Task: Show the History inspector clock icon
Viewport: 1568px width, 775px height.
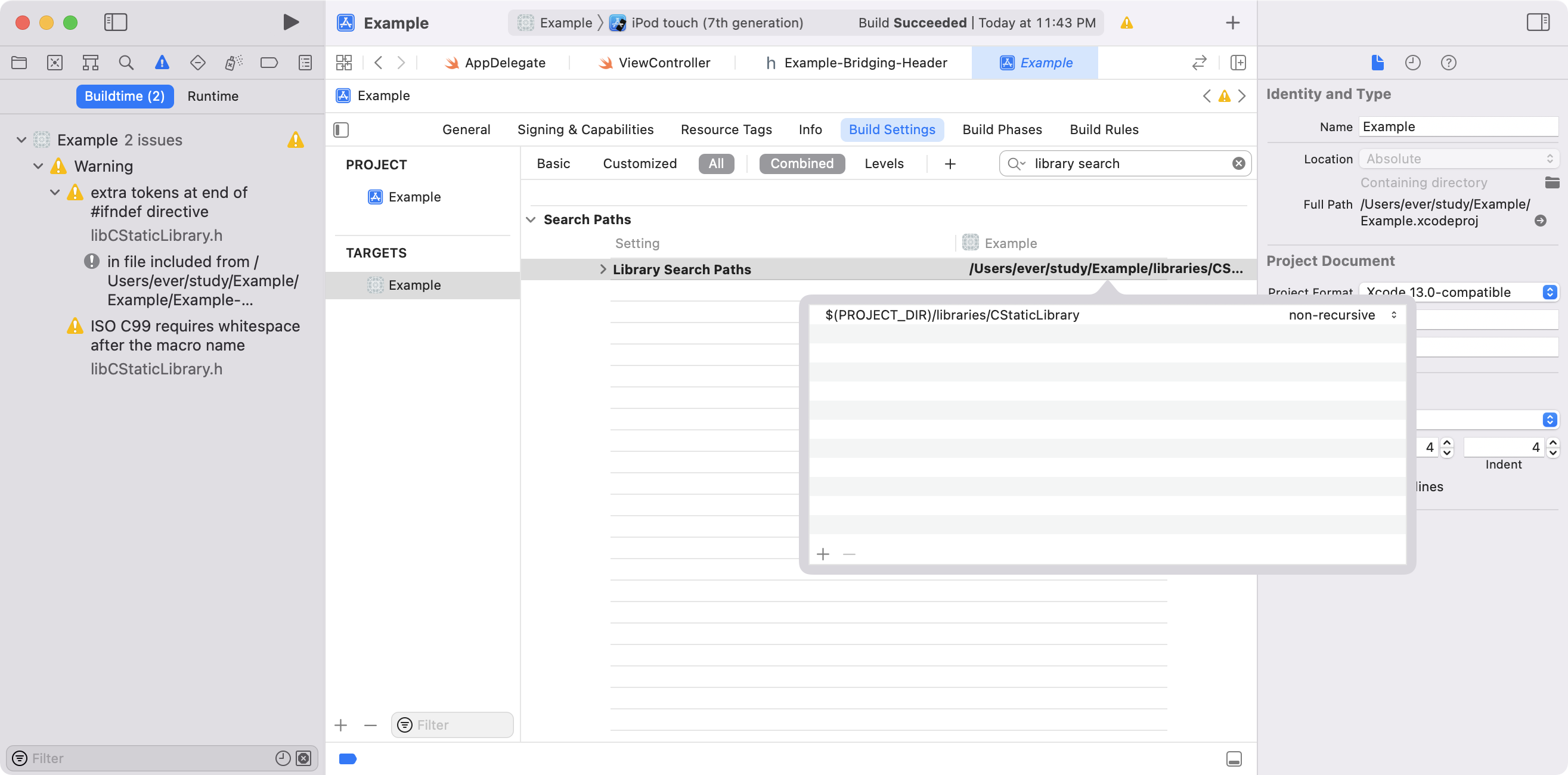Action: 1412,63
